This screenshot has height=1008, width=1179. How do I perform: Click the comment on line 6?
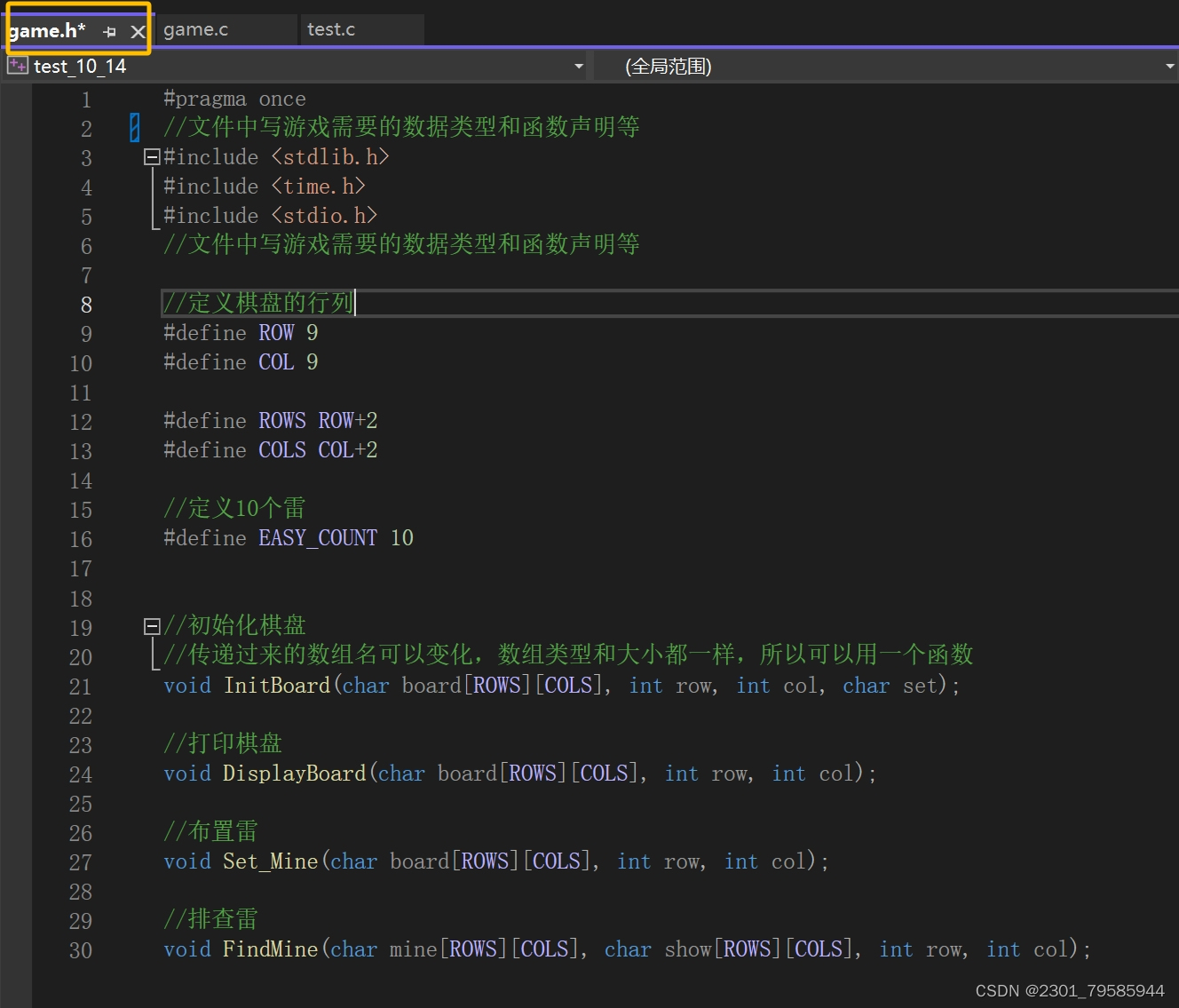(x=401, y=244)
